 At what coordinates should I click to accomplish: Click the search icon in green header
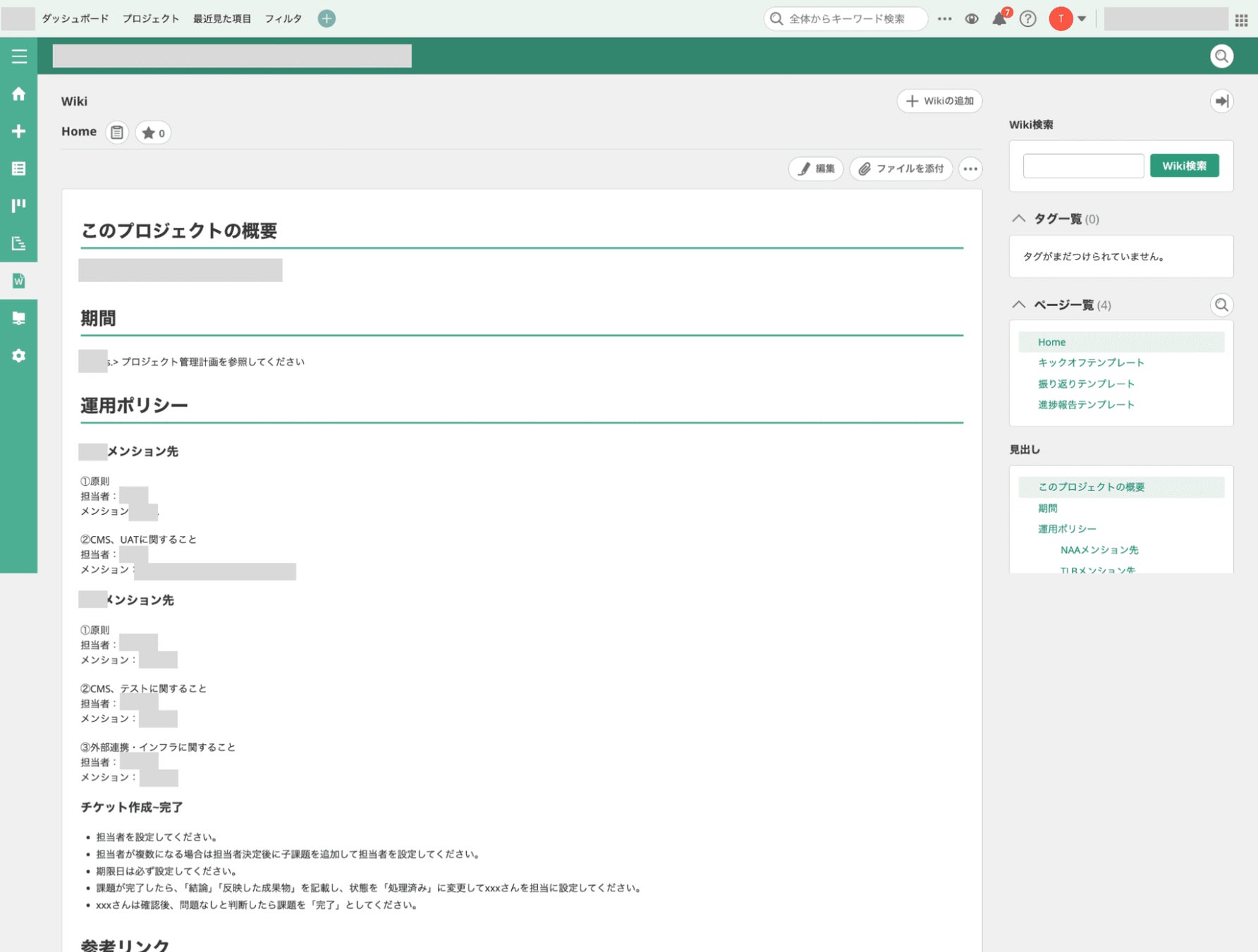click(1222, 56)
